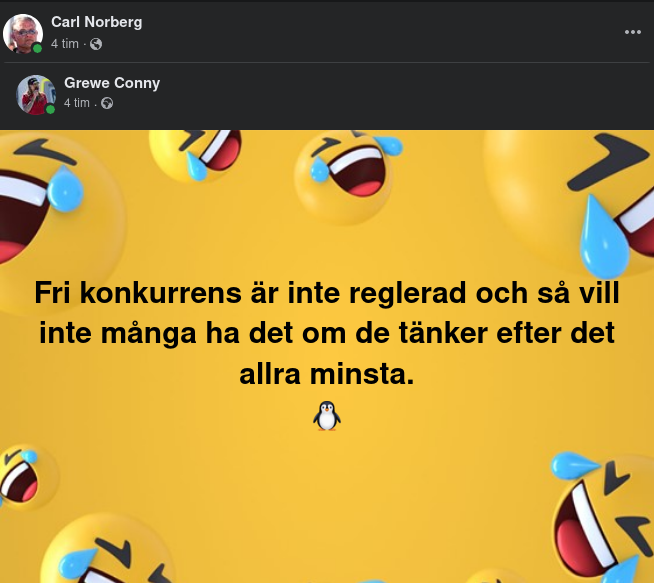Open the 4 tim timestamp under Grewe Conny
Viewport: 654px width, 583px height.
(x=77, y=103)
